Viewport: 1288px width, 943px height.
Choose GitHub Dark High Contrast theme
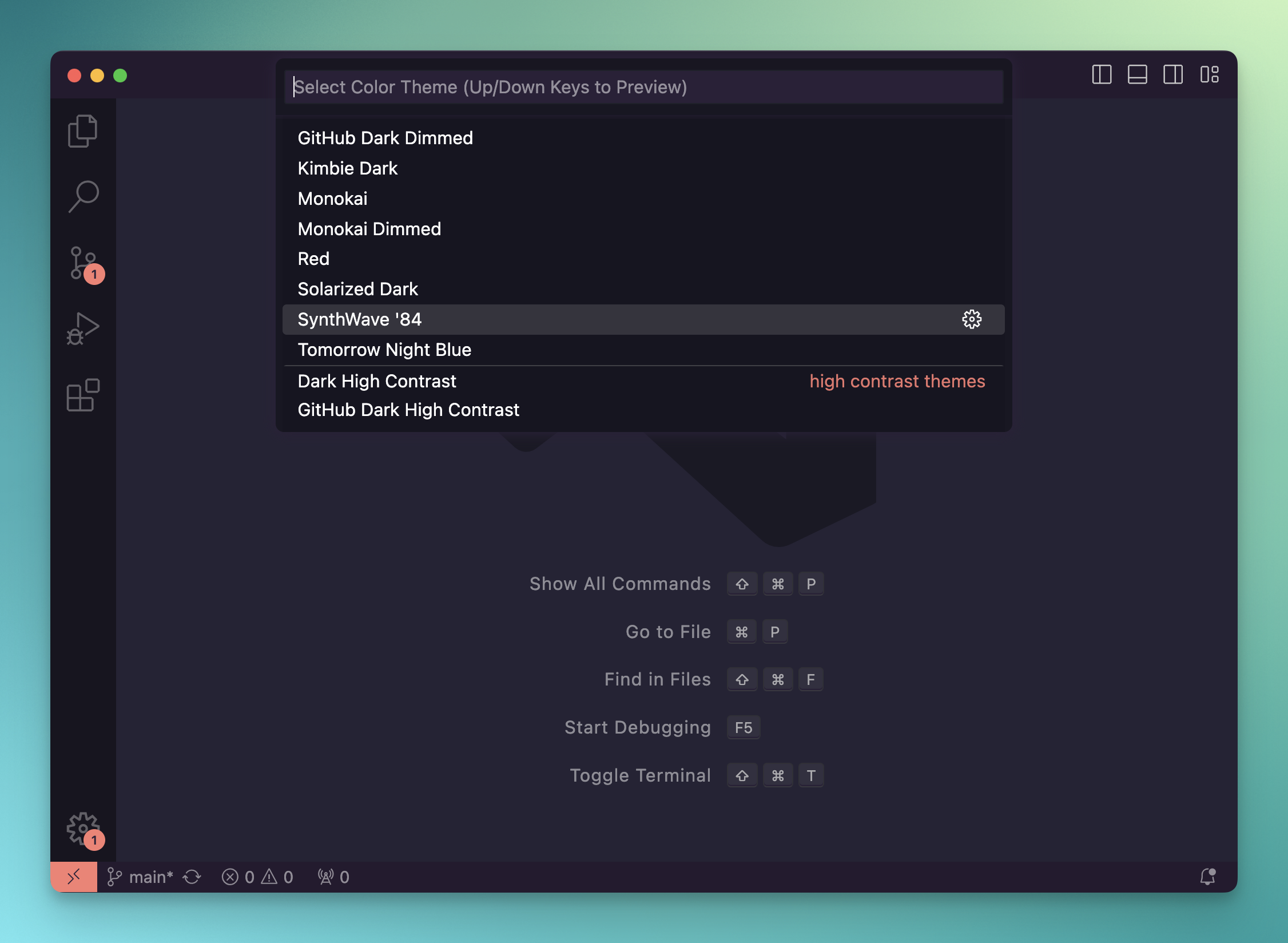pos(408,410)
